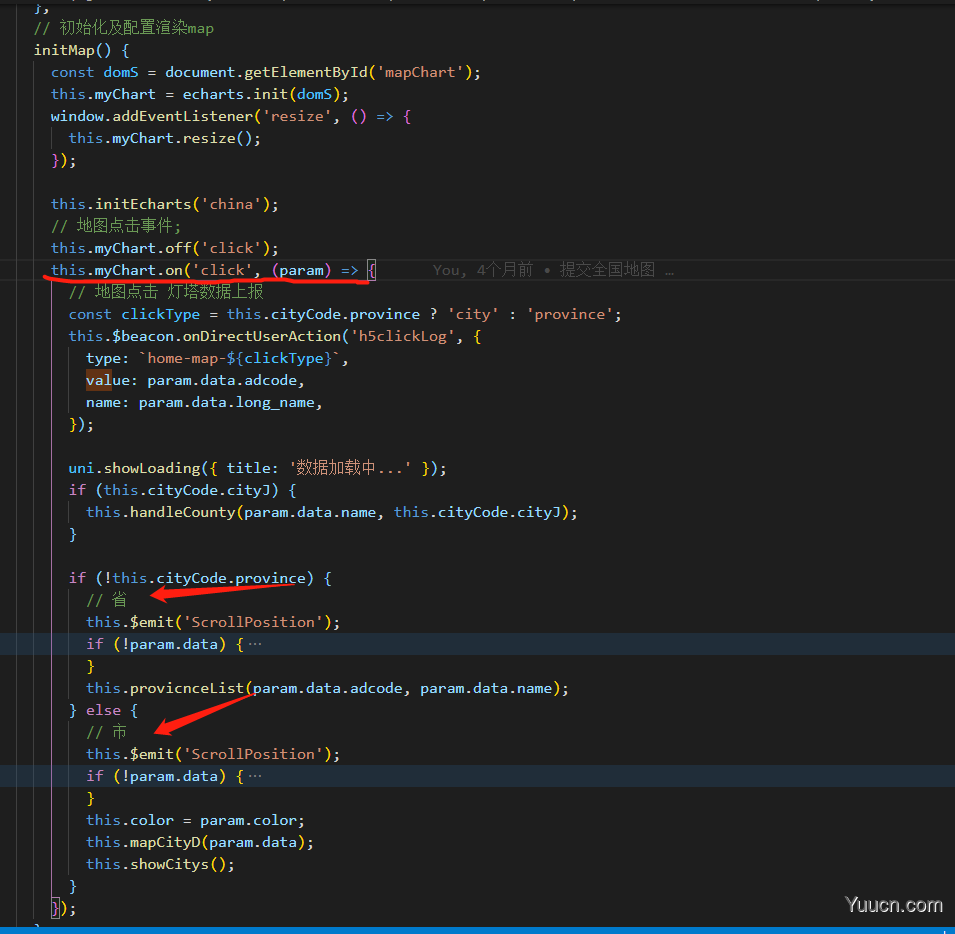
Task: Click line 'this.color = param.color;'
Action: pyautogui.click(x=195, y=820)
